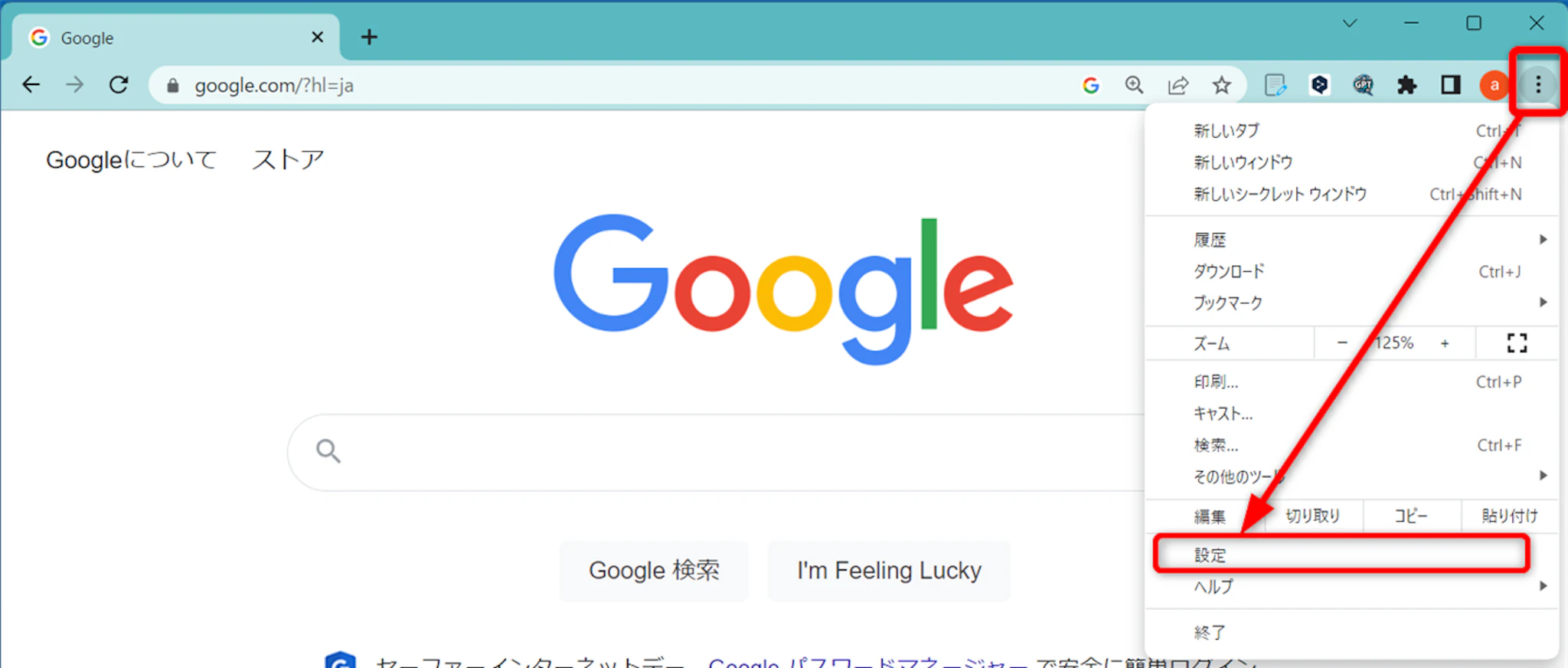Click the three-dot Chrome menu button

click(1537, 84)
